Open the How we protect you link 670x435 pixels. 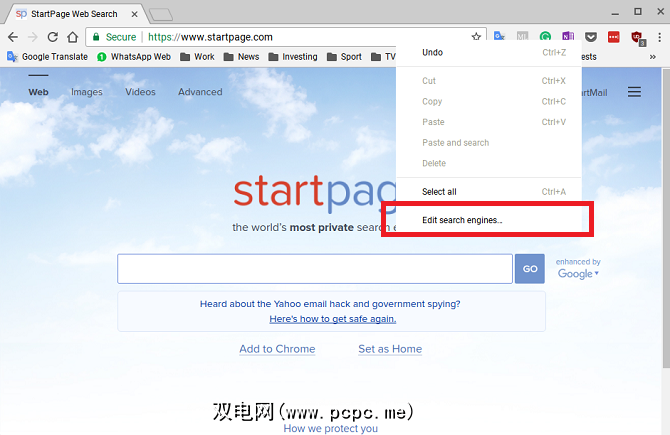[331, 429]
